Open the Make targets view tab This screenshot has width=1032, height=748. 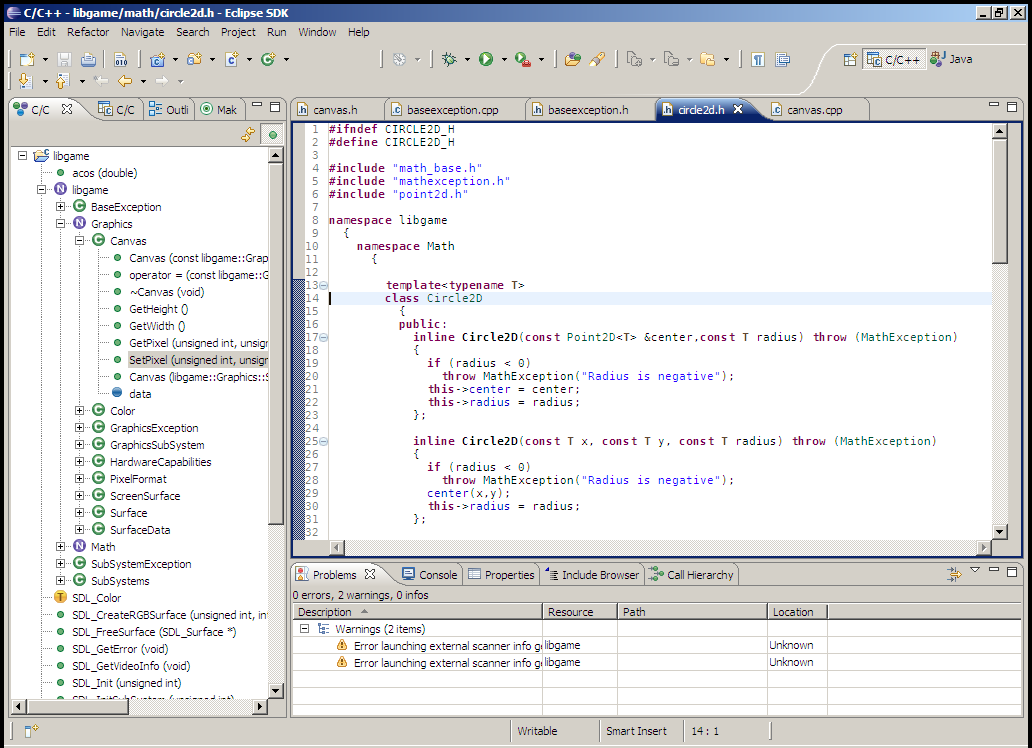coord(219,109)
